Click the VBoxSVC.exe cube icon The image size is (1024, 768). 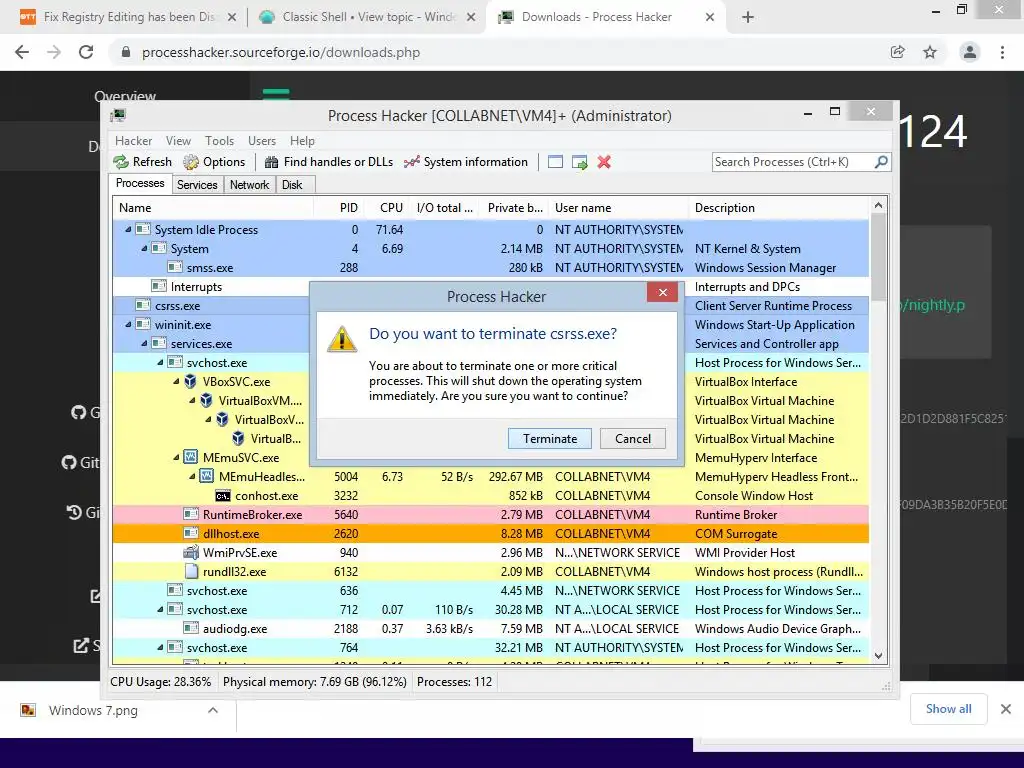click(x=190, y=381)
